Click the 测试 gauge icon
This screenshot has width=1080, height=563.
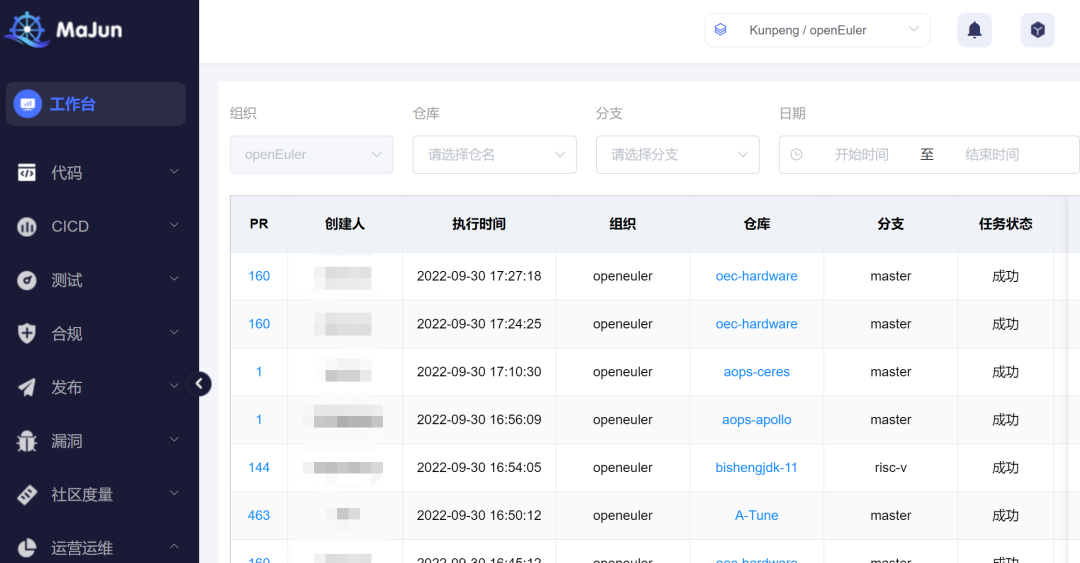pos(27,280)
